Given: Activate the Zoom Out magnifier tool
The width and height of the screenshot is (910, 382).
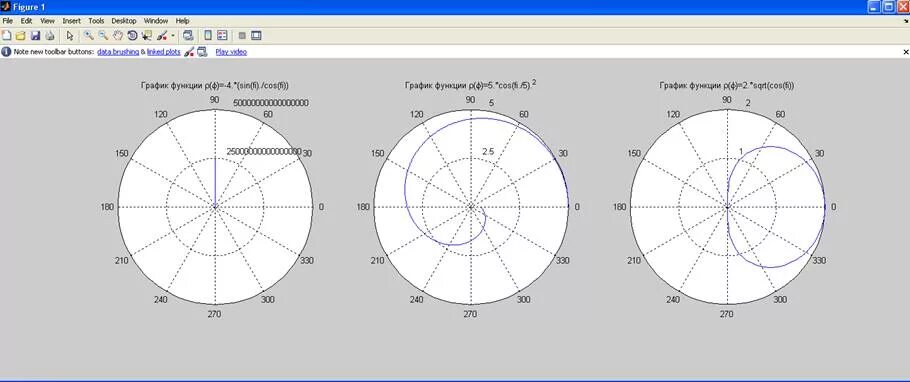Looking at the screenshot, I should (103, 35).
